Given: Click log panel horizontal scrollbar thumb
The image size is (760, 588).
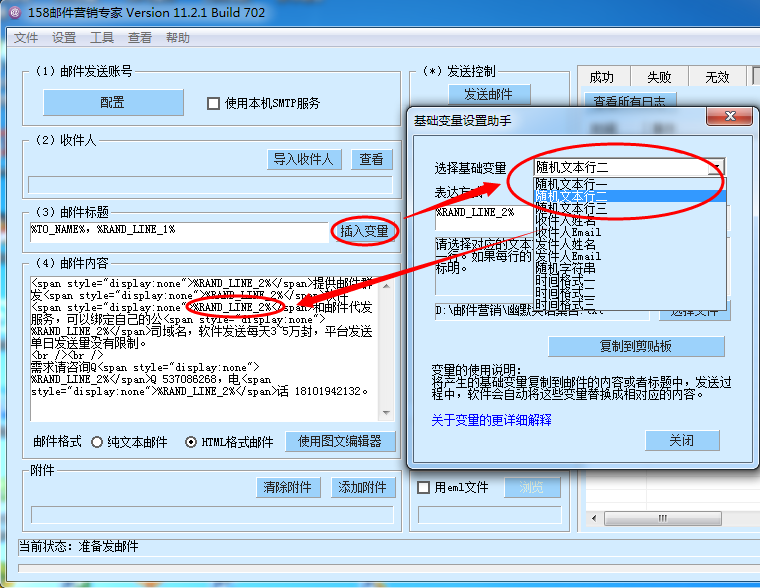Looking at the screenshot, I should 663,518.
